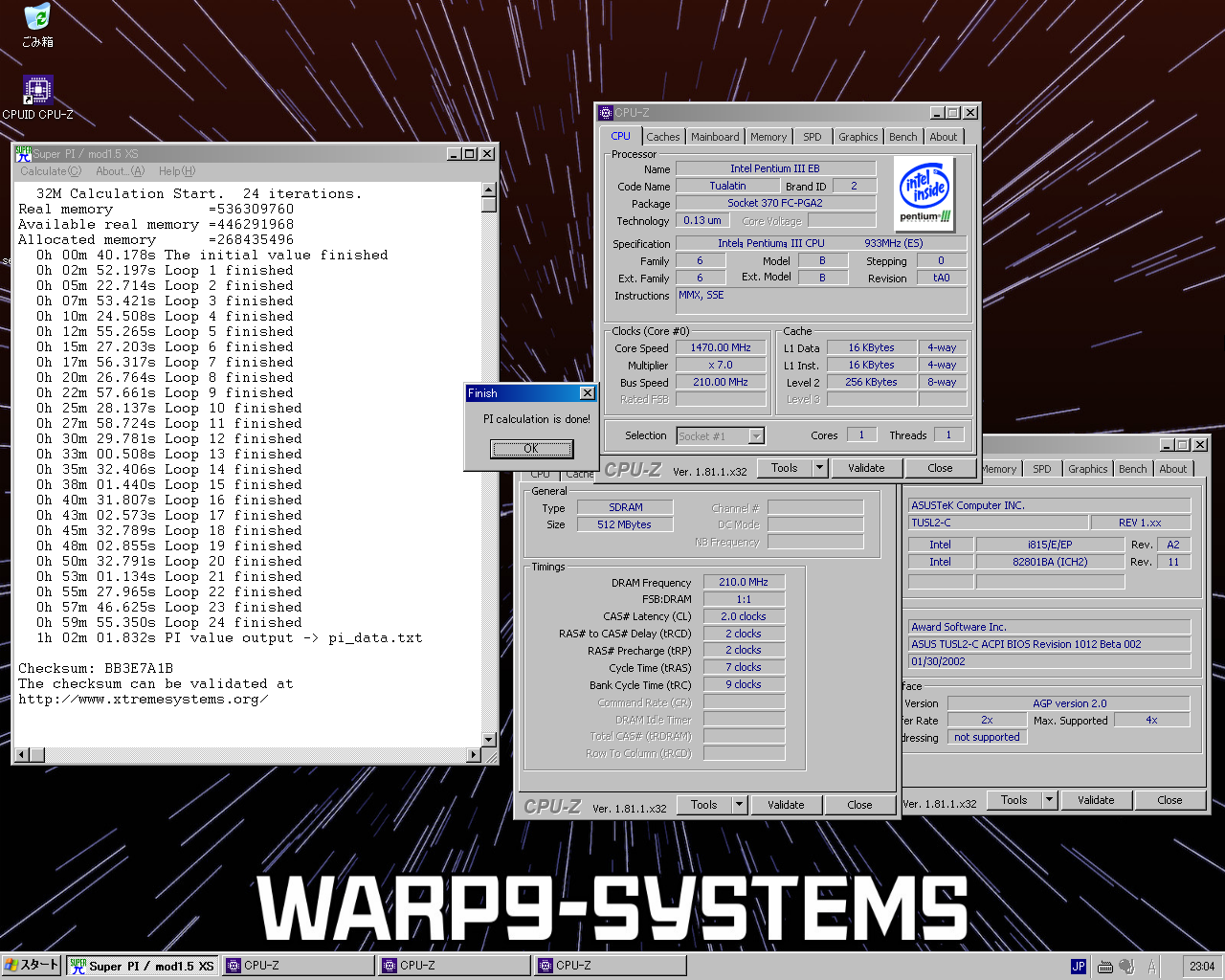Switch to the Caches tab in front CPU-Z
The image size is (1225, 980).
point(662,137)
